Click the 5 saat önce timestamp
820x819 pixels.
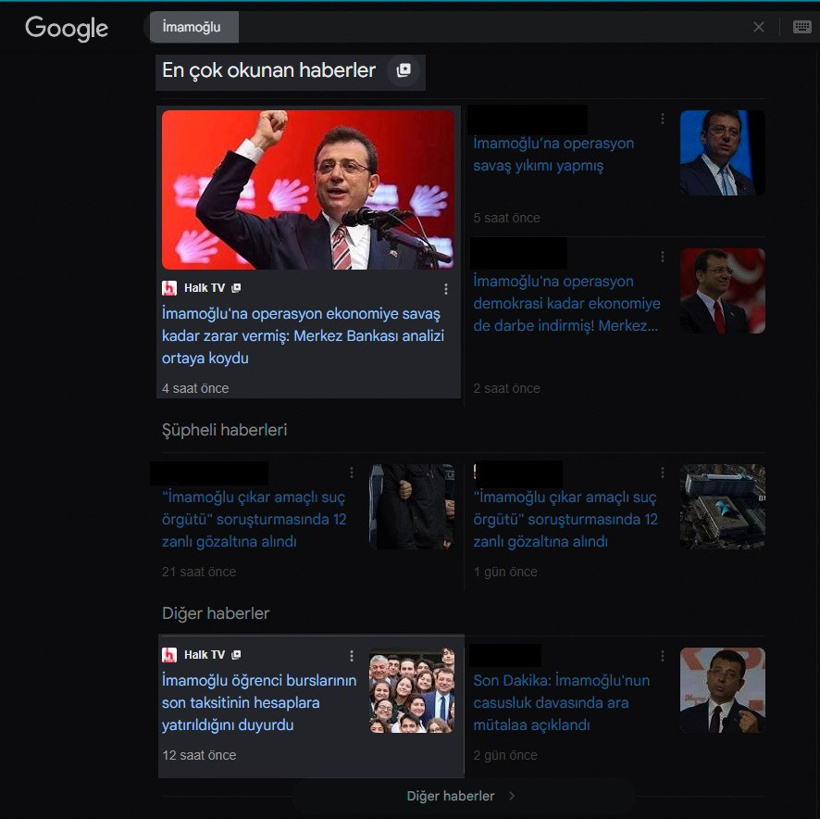point(506,218)
